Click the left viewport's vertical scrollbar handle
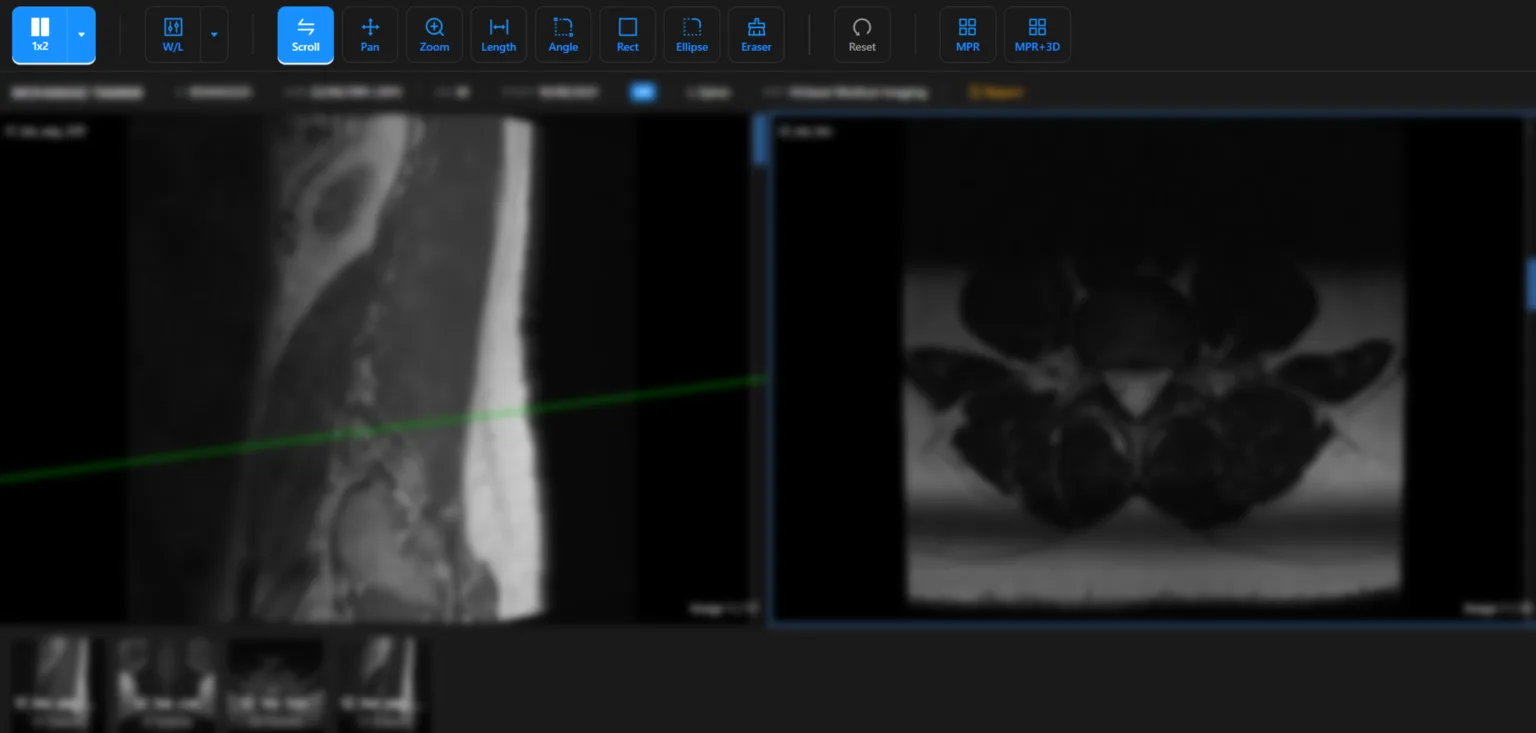Viewport: 1536px width, 733px height. tap(760, 140)
